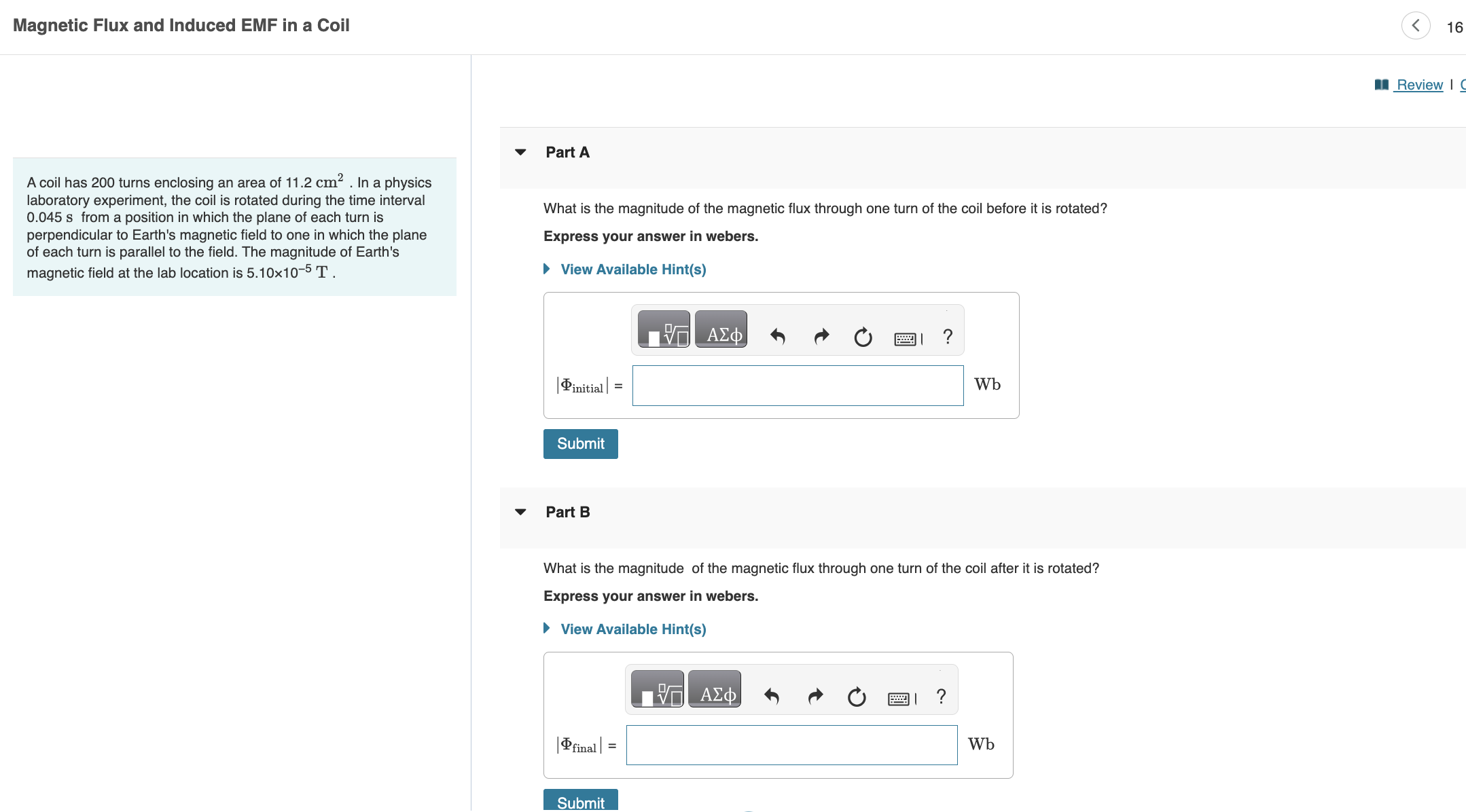This screenshot has height=812, width=1466.
Task: Open Greek symbols palette in Part B
Action: pyautogui.click(x=715, y=689)
